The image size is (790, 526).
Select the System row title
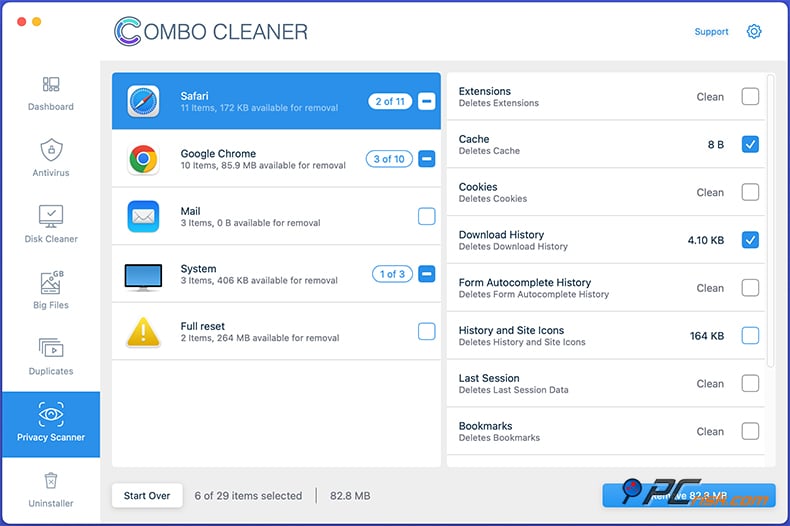click(199, 269)
